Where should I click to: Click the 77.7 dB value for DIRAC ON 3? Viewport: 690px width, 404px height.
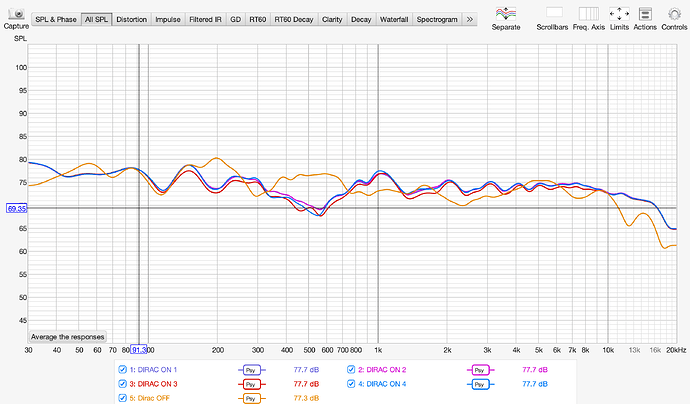pyautogui.click(x=306, y=384)
